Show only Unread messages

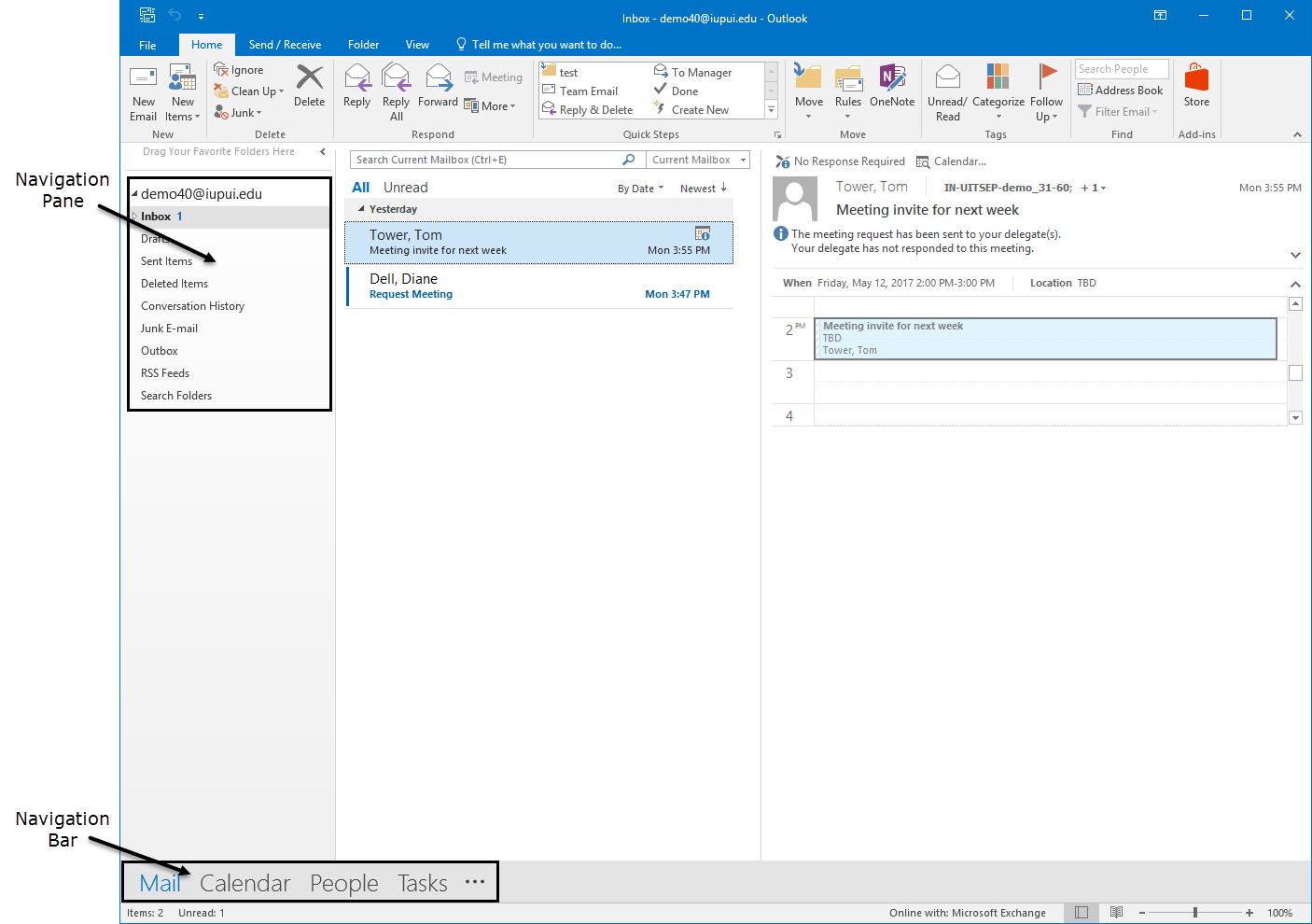pyautogui.click(x=405, y=188)
